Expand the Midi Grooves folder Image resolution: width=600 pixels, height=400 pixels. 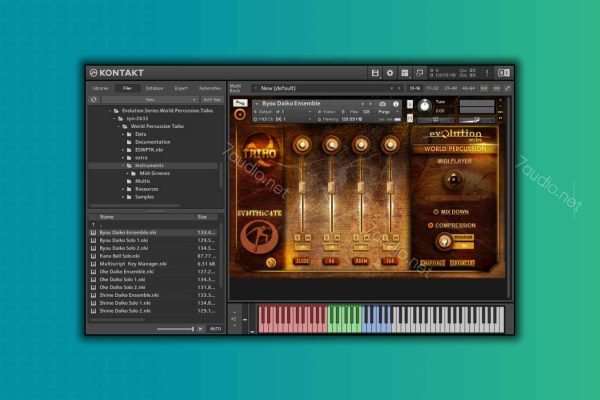point(127,173)
